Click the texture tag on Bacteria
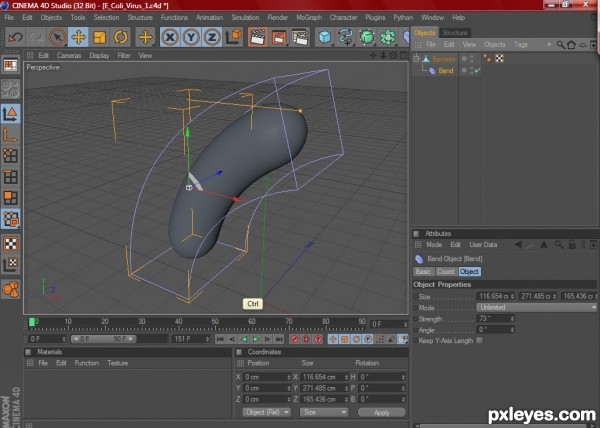Screen dimensions: 600x428 [x=499, y=59]
